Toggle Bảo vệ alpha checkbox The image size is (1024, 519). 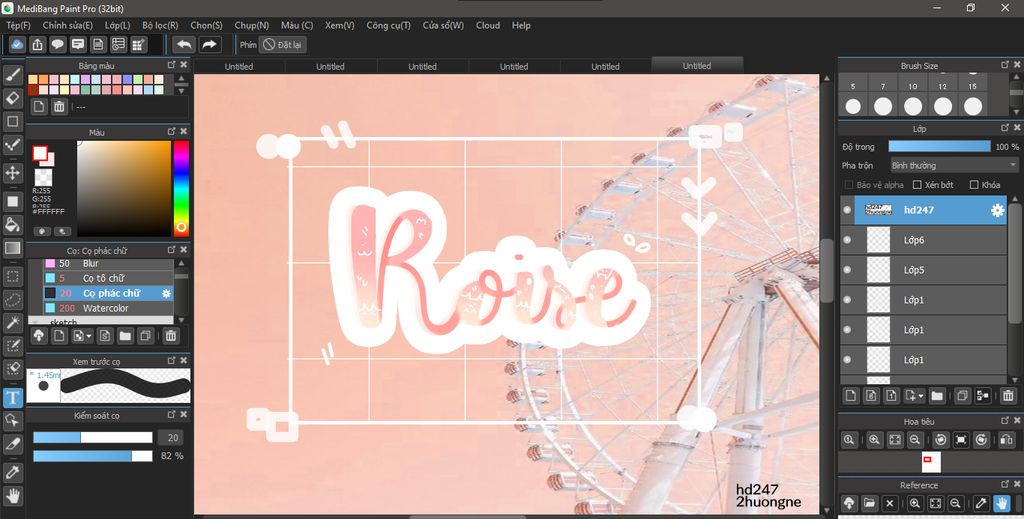849,185
